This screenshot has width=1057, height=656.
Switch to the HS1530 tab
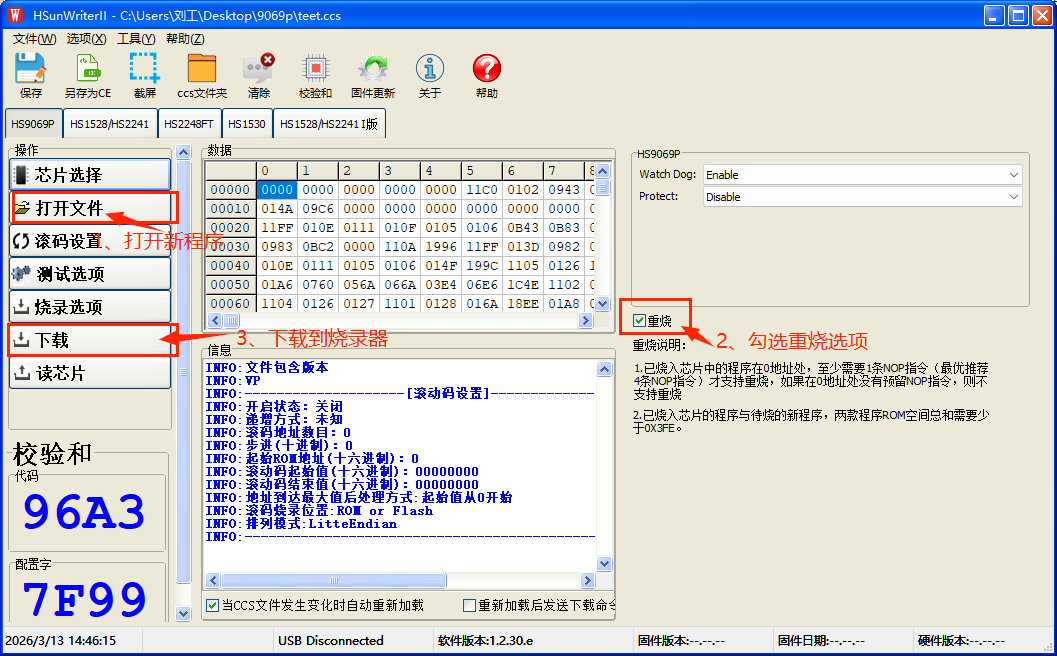coord(247,124)
